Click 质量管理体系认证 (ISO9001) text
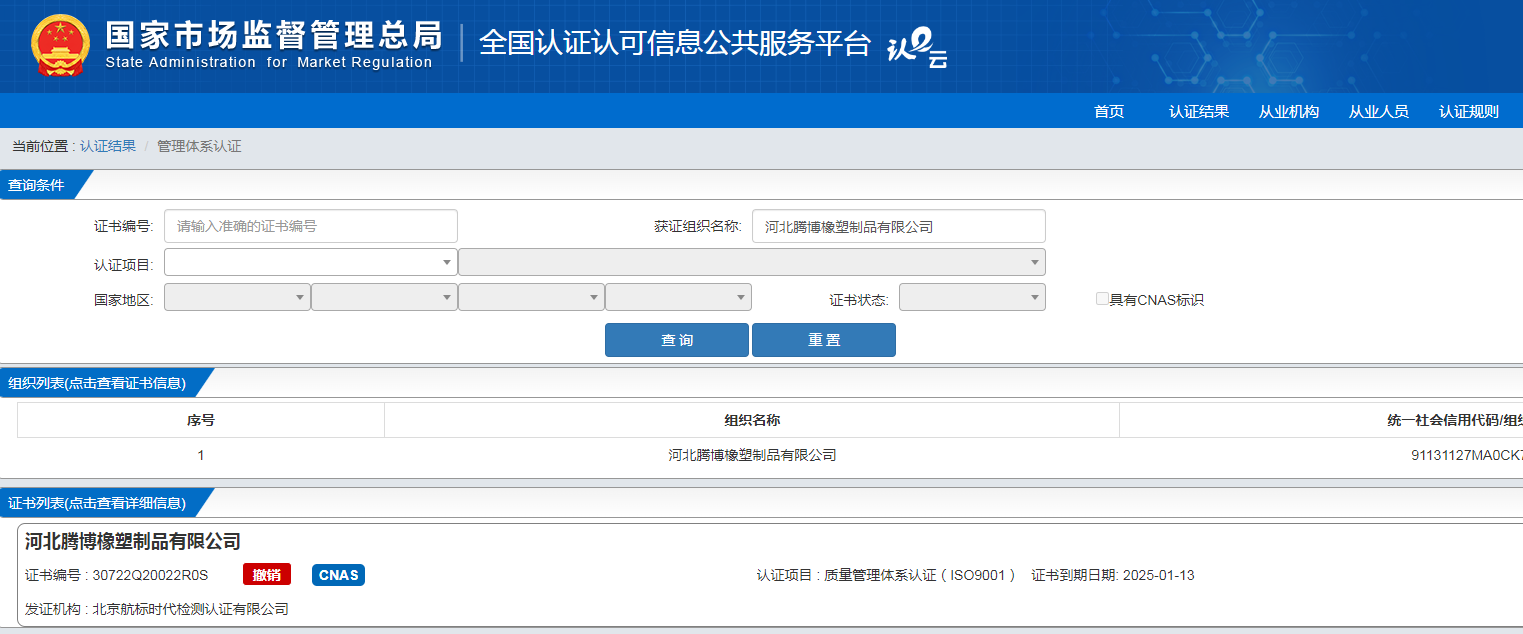 click(919, 575)
